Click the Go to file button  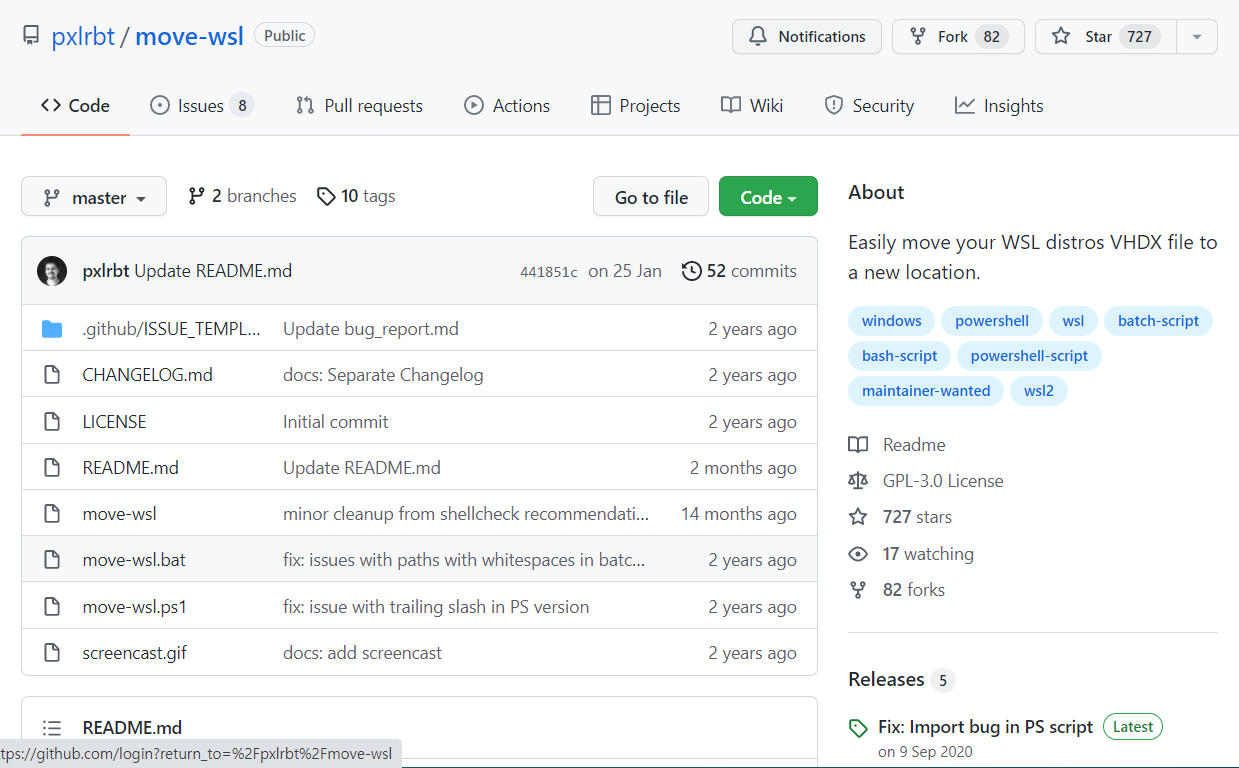651,197
